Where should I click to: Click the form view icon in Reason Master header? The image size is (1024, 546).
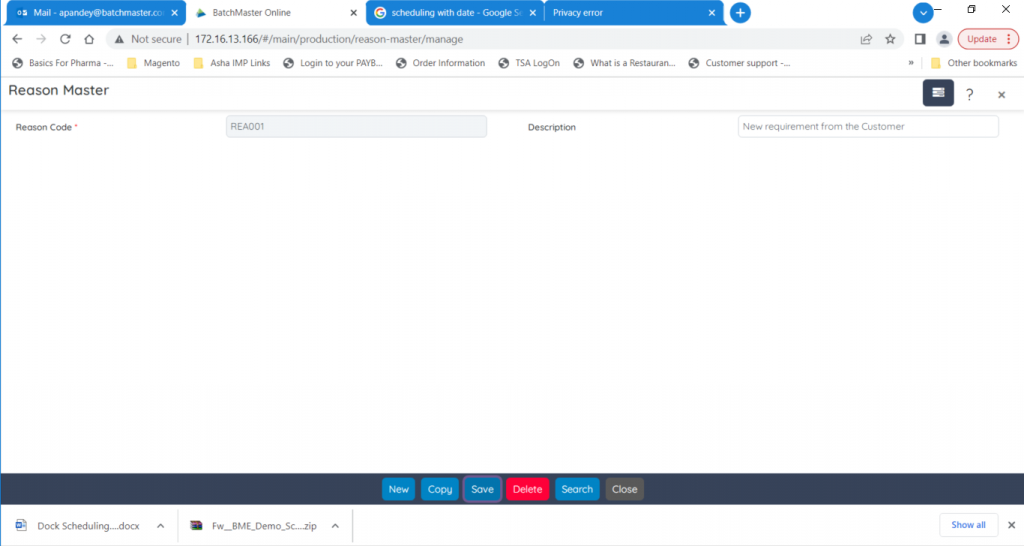click(x=937, y=93)
